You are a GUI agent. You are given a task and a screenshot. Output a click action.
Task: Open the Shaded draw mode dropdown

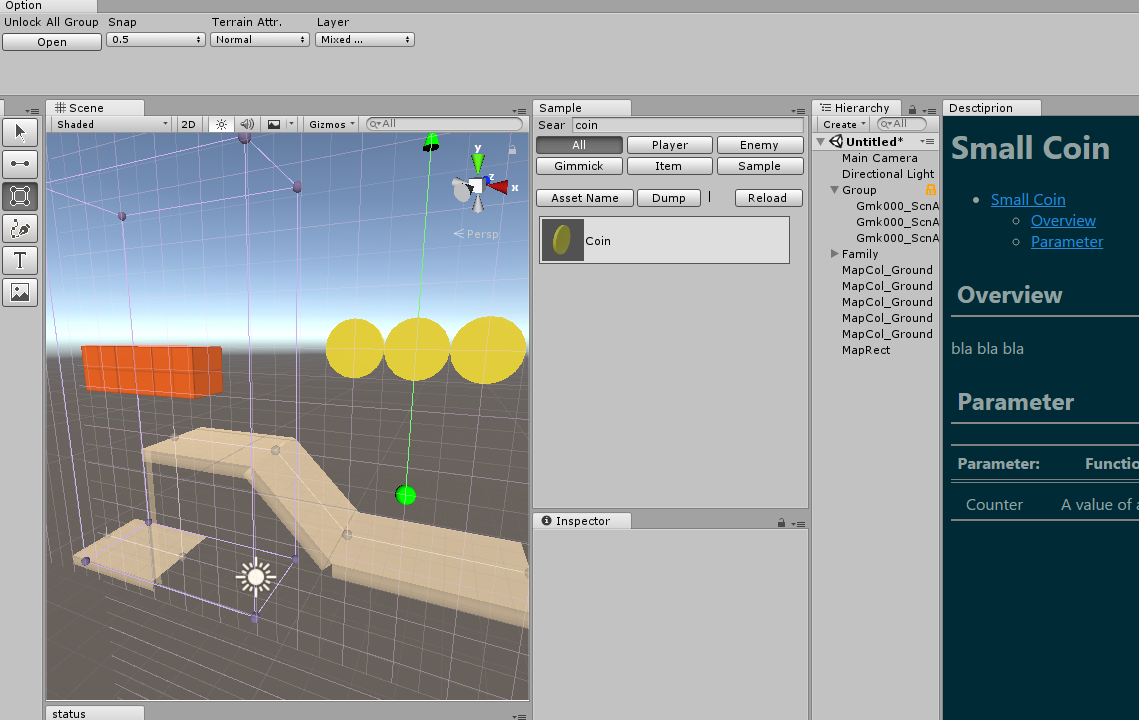pyautogui.click(x=108, y=124)
